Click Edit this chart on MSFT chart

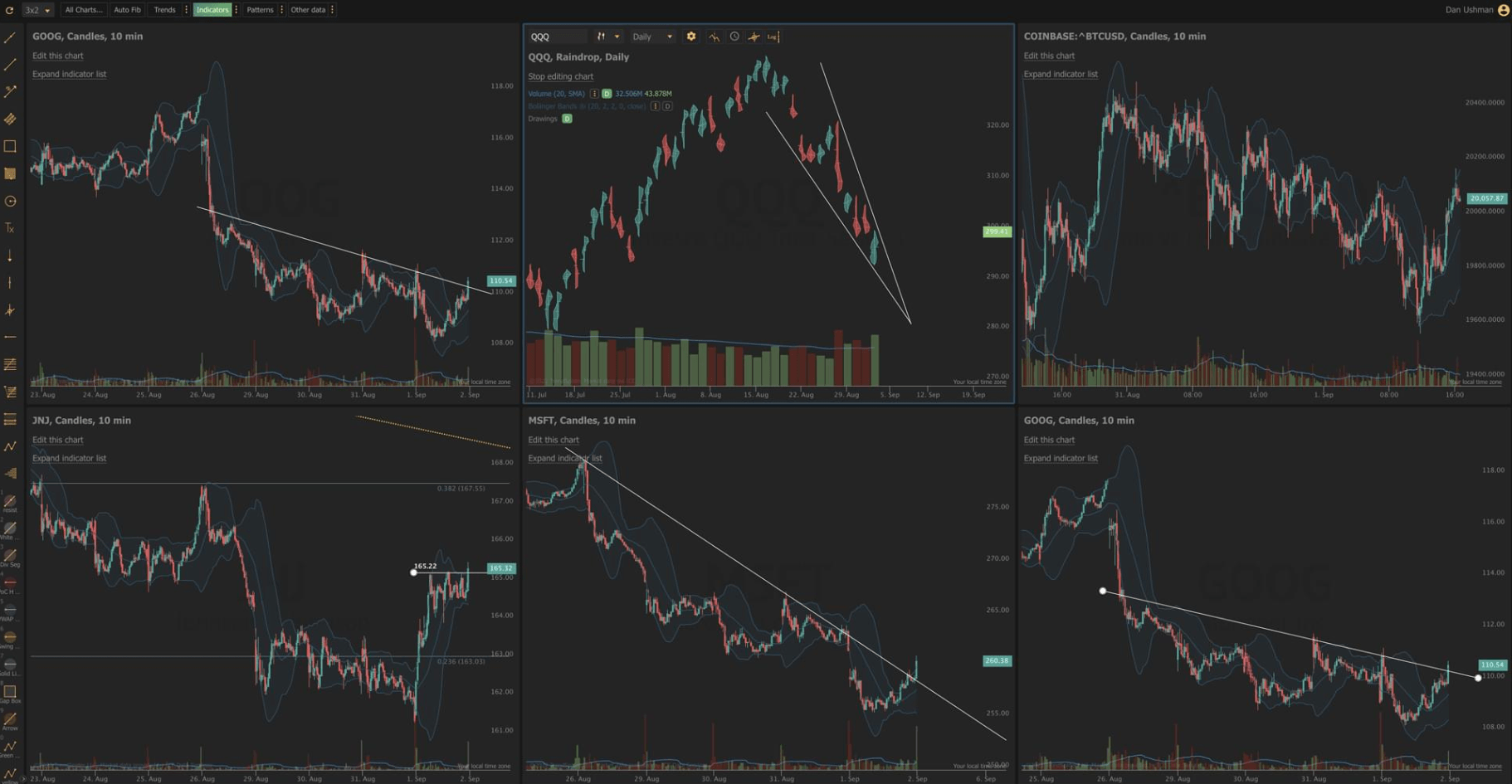coord(554,440)
